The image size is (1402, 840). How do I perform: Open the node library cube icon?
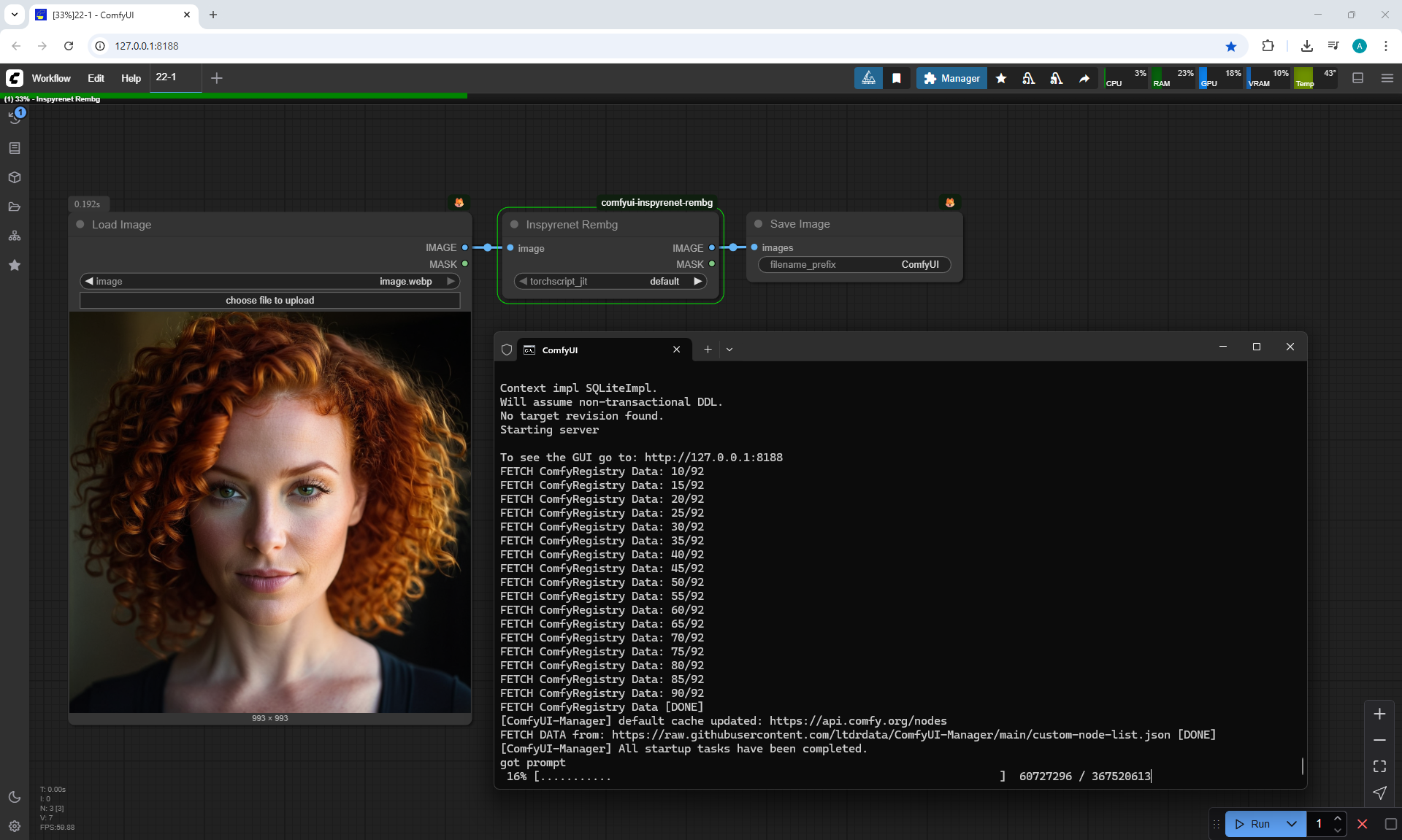click(x=15, y=177)
